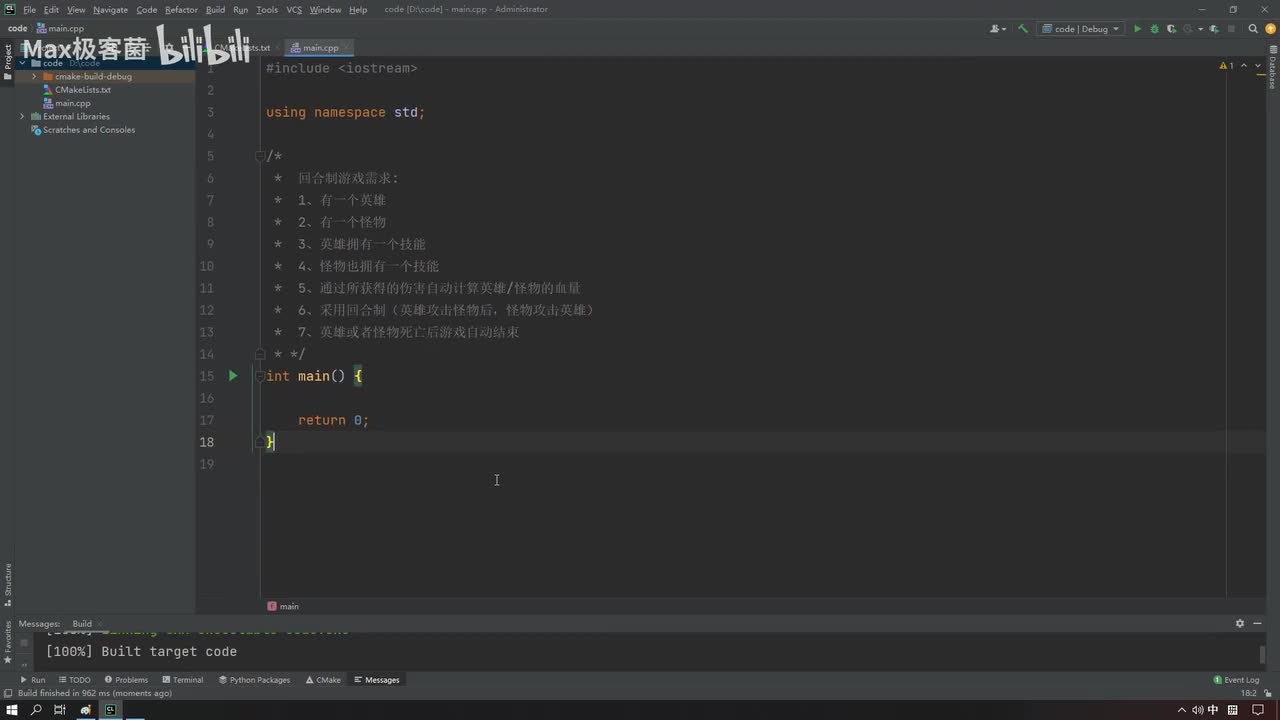Toggle tool window bars icon in status corner
Image resolution: width=1280 pixels, height=720 pixels.
pyautogui.click(x=8, y=693)
